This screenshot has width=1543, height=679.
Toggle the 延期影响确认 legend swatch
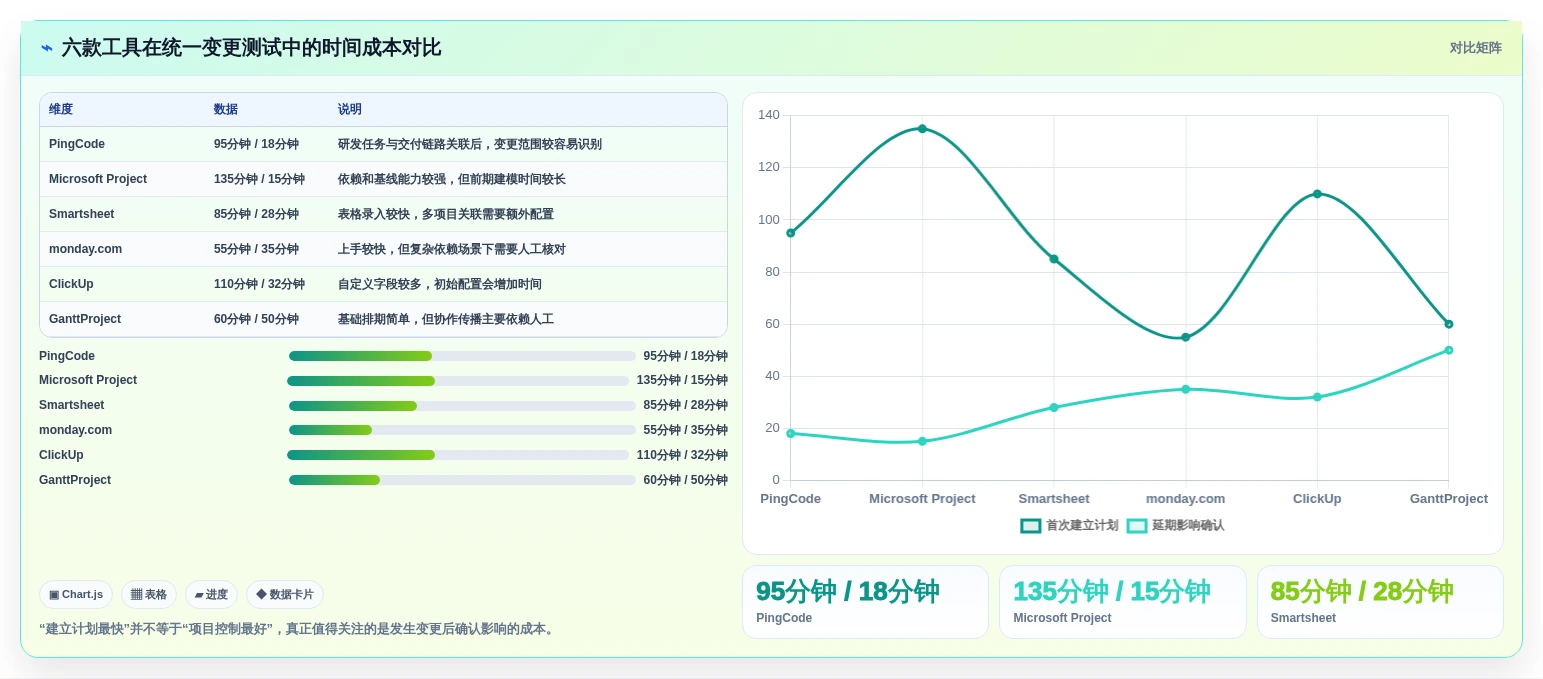pos(1137,526)
